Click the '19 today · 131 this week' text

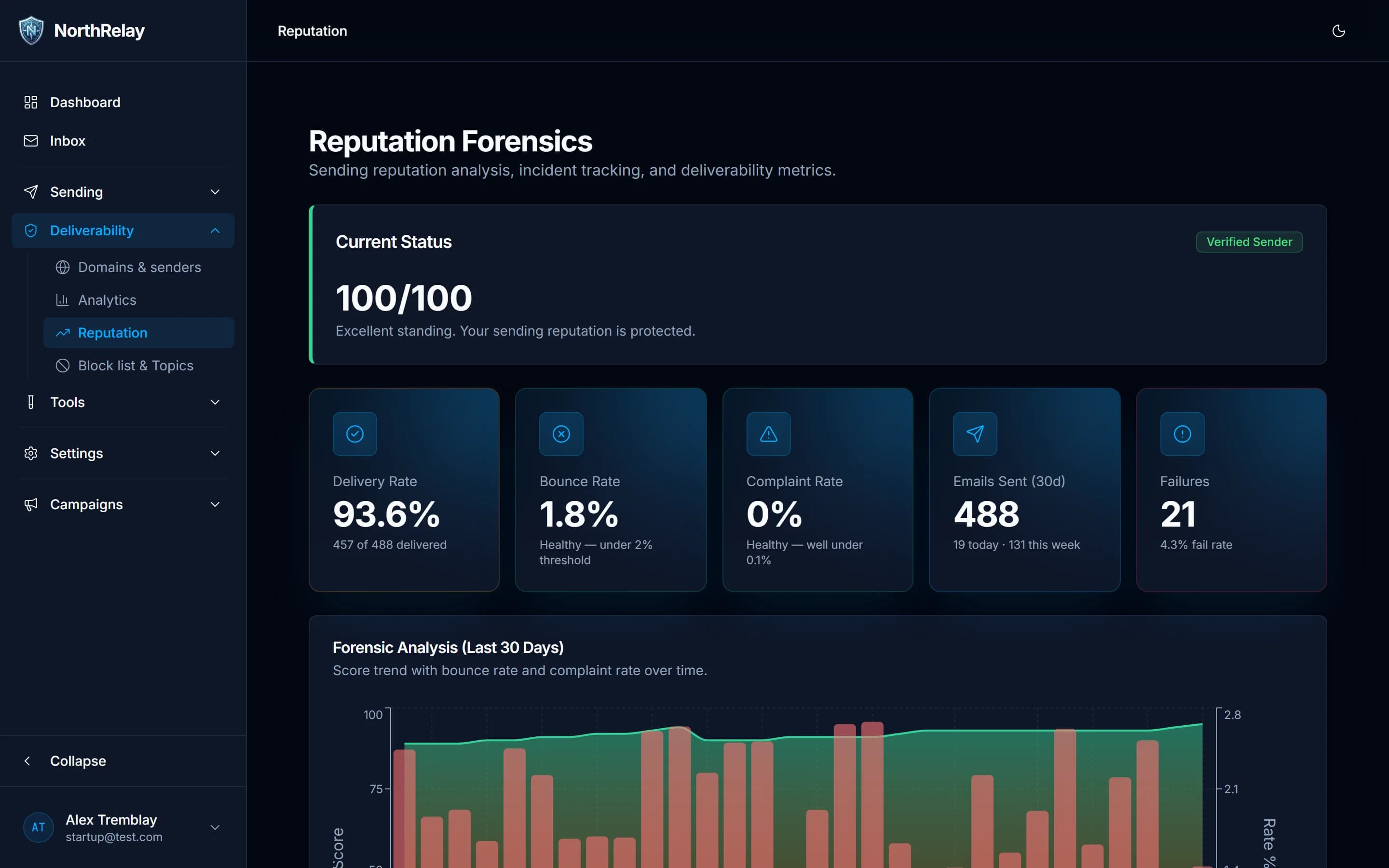click(1016, 544)
